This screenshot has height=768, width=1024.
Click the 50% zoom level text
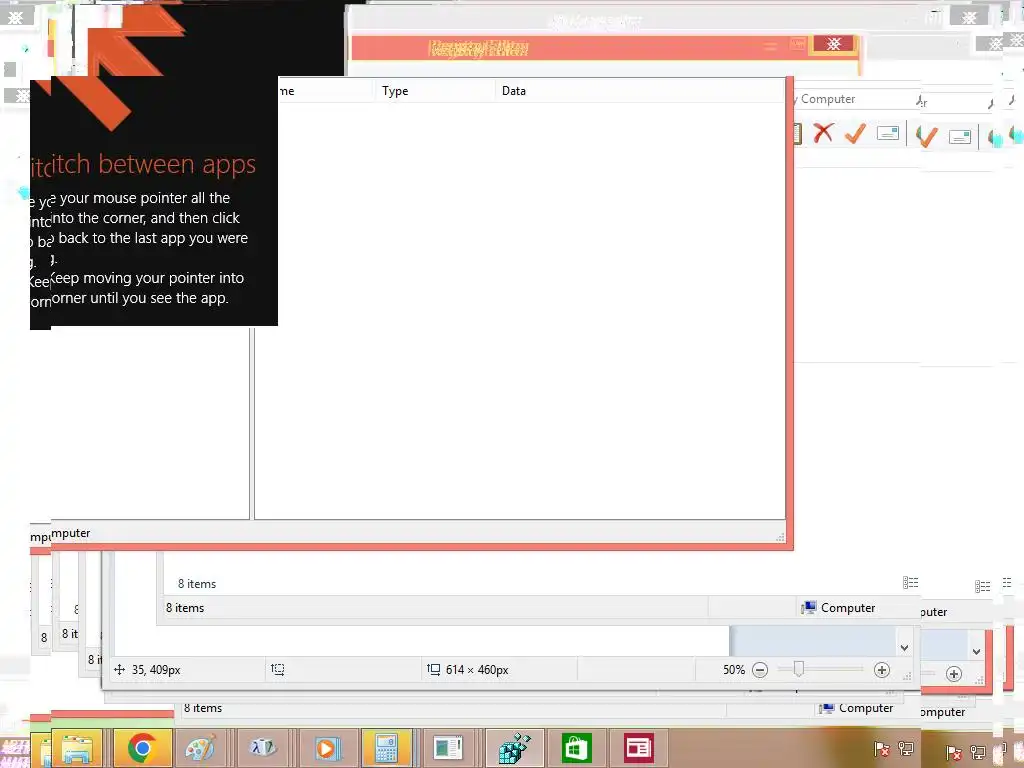click(x=733, y=669)
